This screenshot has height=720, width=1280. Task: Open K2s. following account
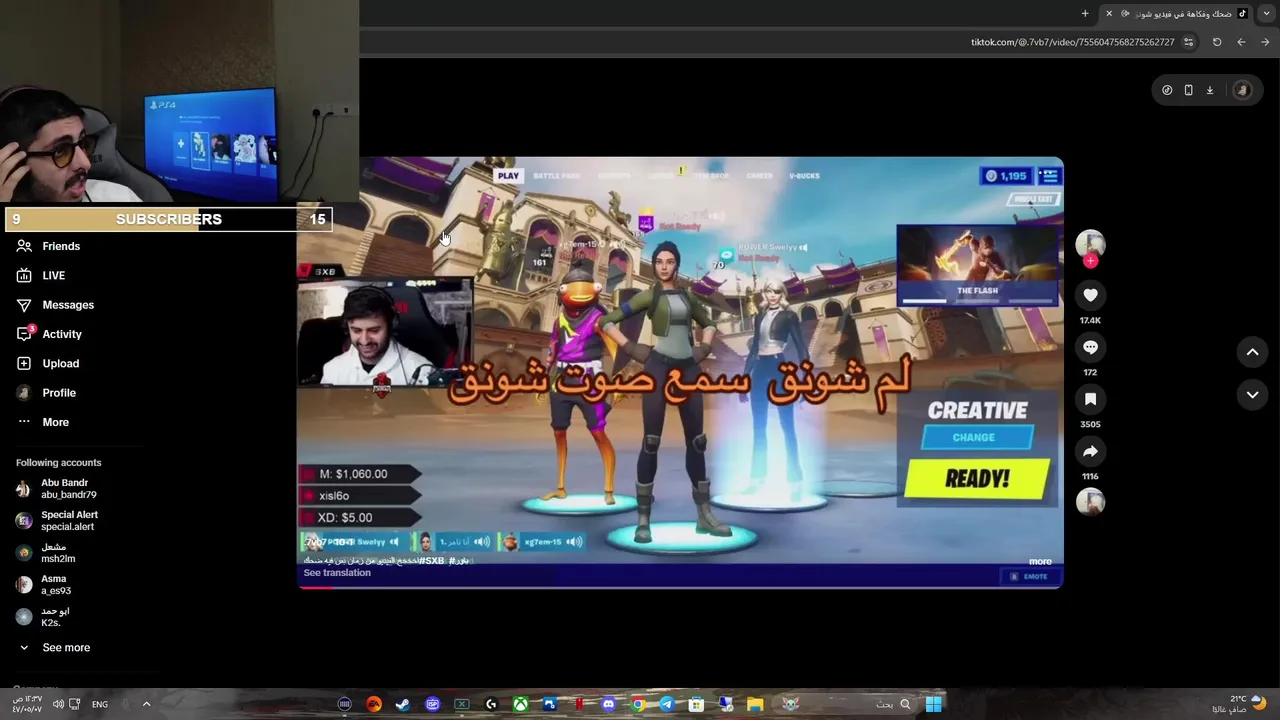(x=43, y=617)
